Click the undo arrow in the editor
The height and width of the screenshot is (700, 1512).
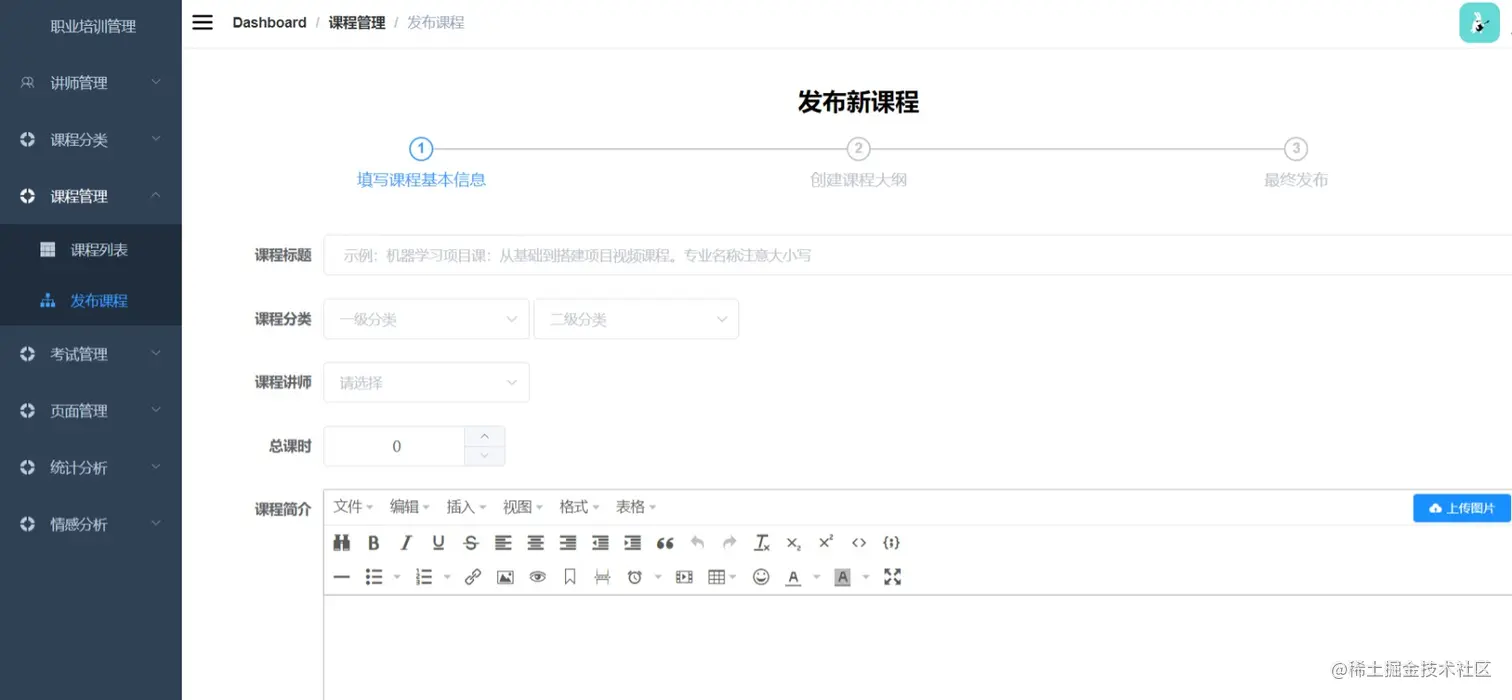coord(698,542)
